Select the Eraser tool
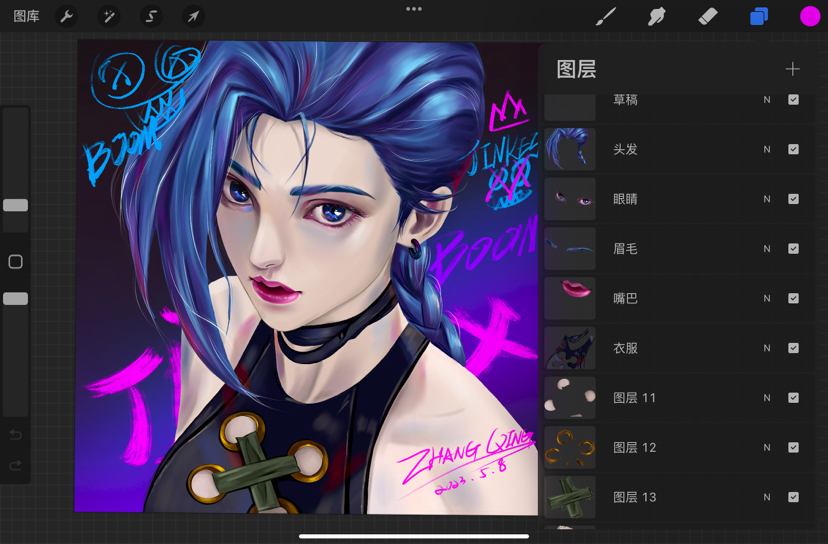Screen dimensions: 828x544 (708, 16)
